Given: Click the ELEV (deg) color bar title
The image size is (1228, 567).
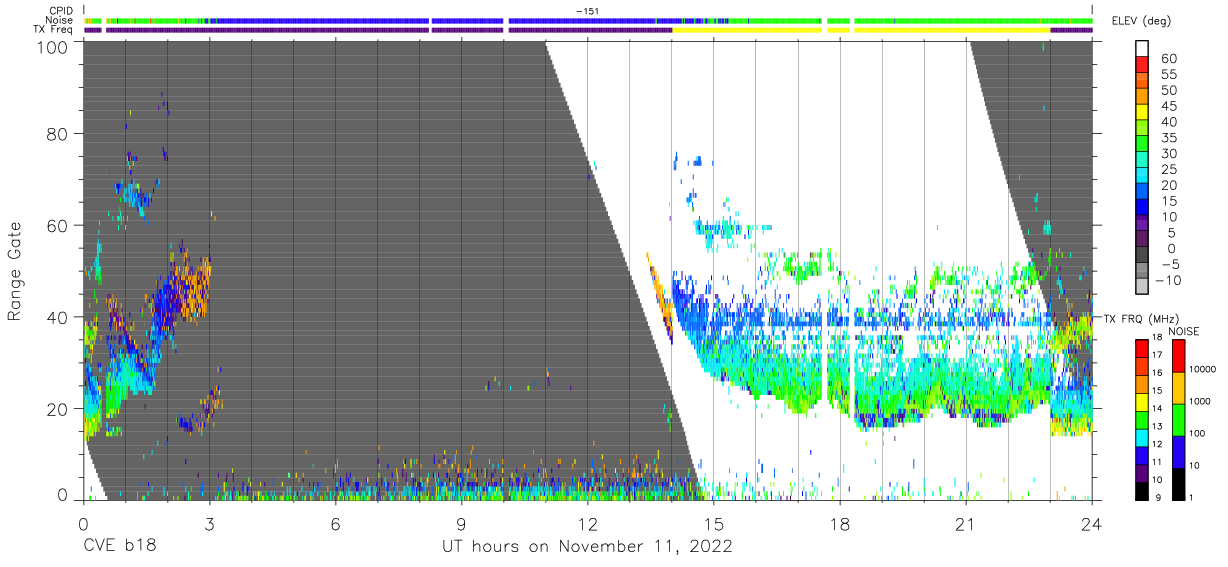Looking at the screenshot, I should pyautogui.click(x=1141, y=21).
